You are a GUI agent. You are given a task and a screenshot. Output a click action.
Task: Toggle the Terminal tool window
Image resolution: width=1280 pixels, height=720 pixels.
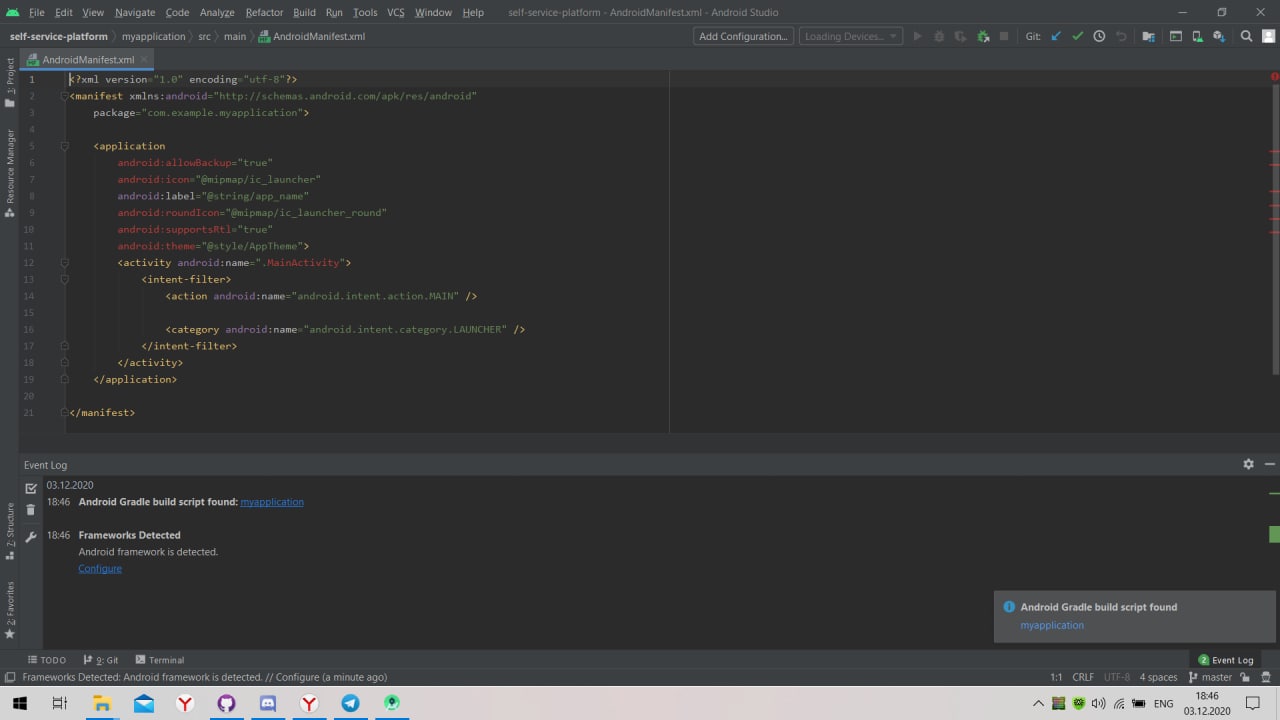point(160,660)
